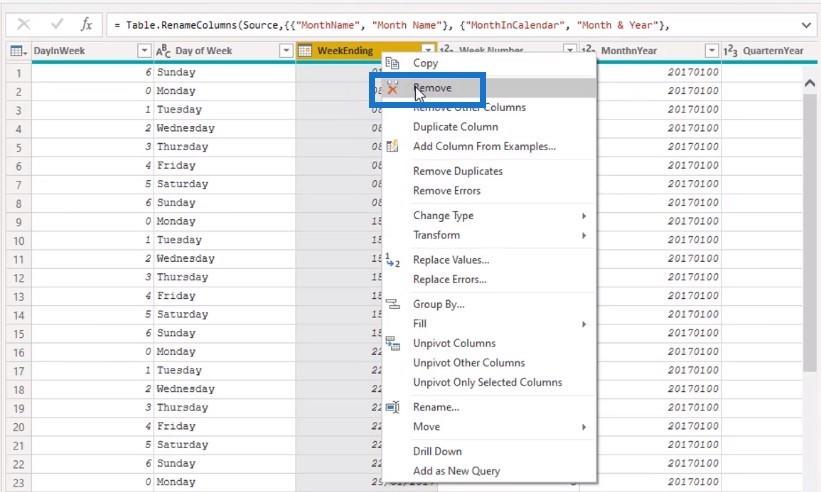Select Unpivot Other Columns entry
Image resolution: width=821 pixels, height=492 pixels.
click(489, 363)
